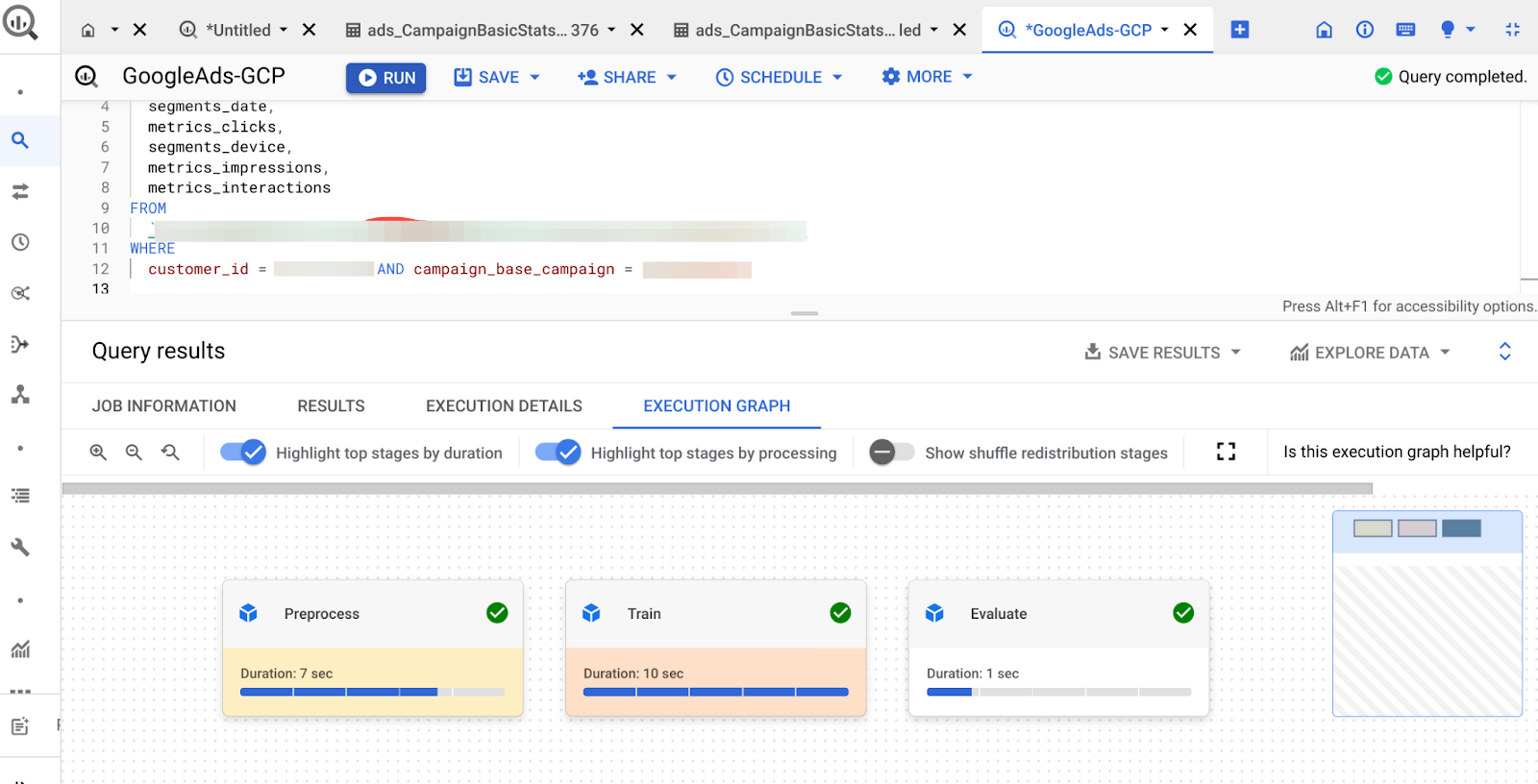Viewport: 1538px width, 784px height.
Task: Toggle Highlight top stages by duration
Action: tap(242, 452)
